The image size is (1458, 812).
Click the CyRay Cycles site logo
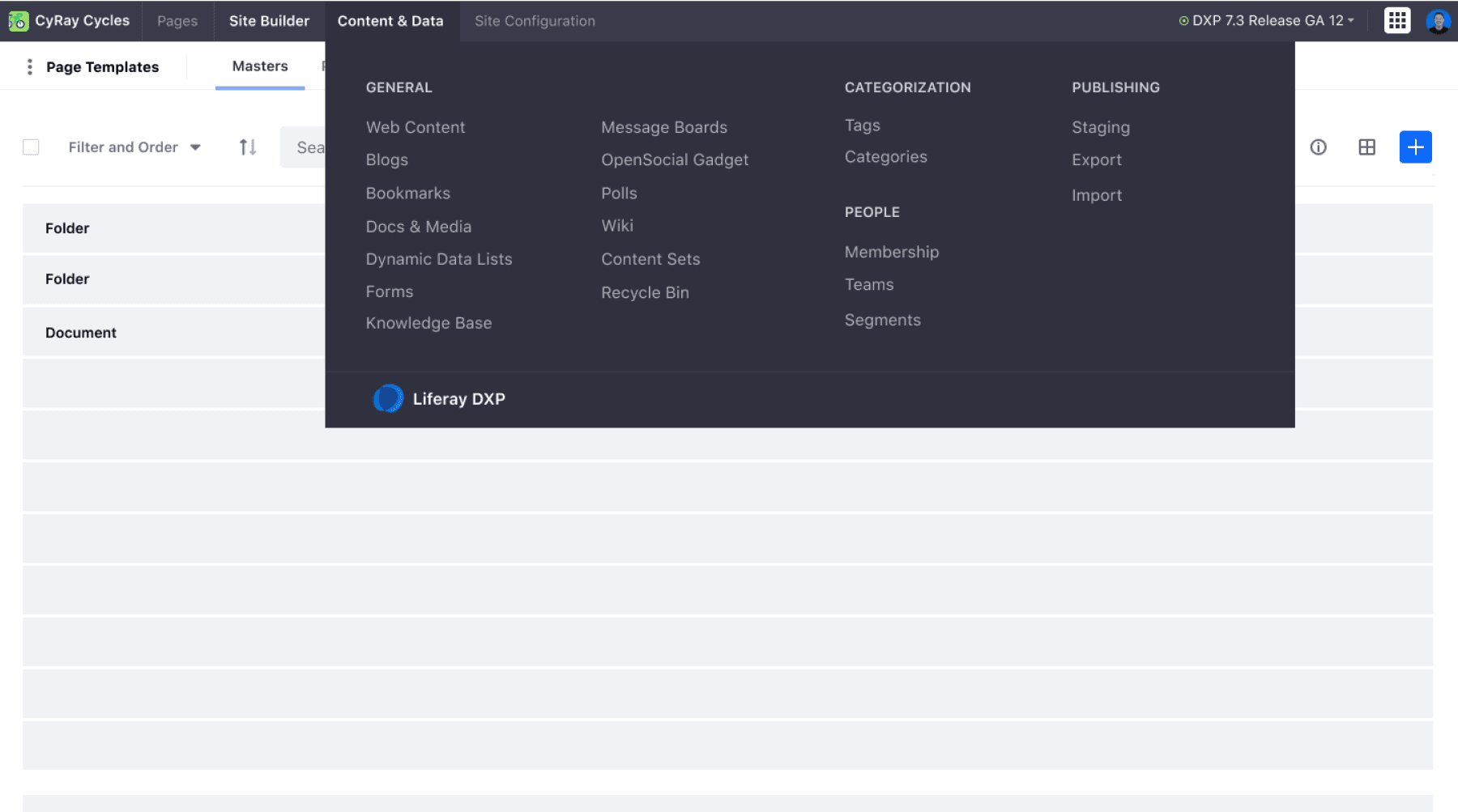click(x=19, y=21)
